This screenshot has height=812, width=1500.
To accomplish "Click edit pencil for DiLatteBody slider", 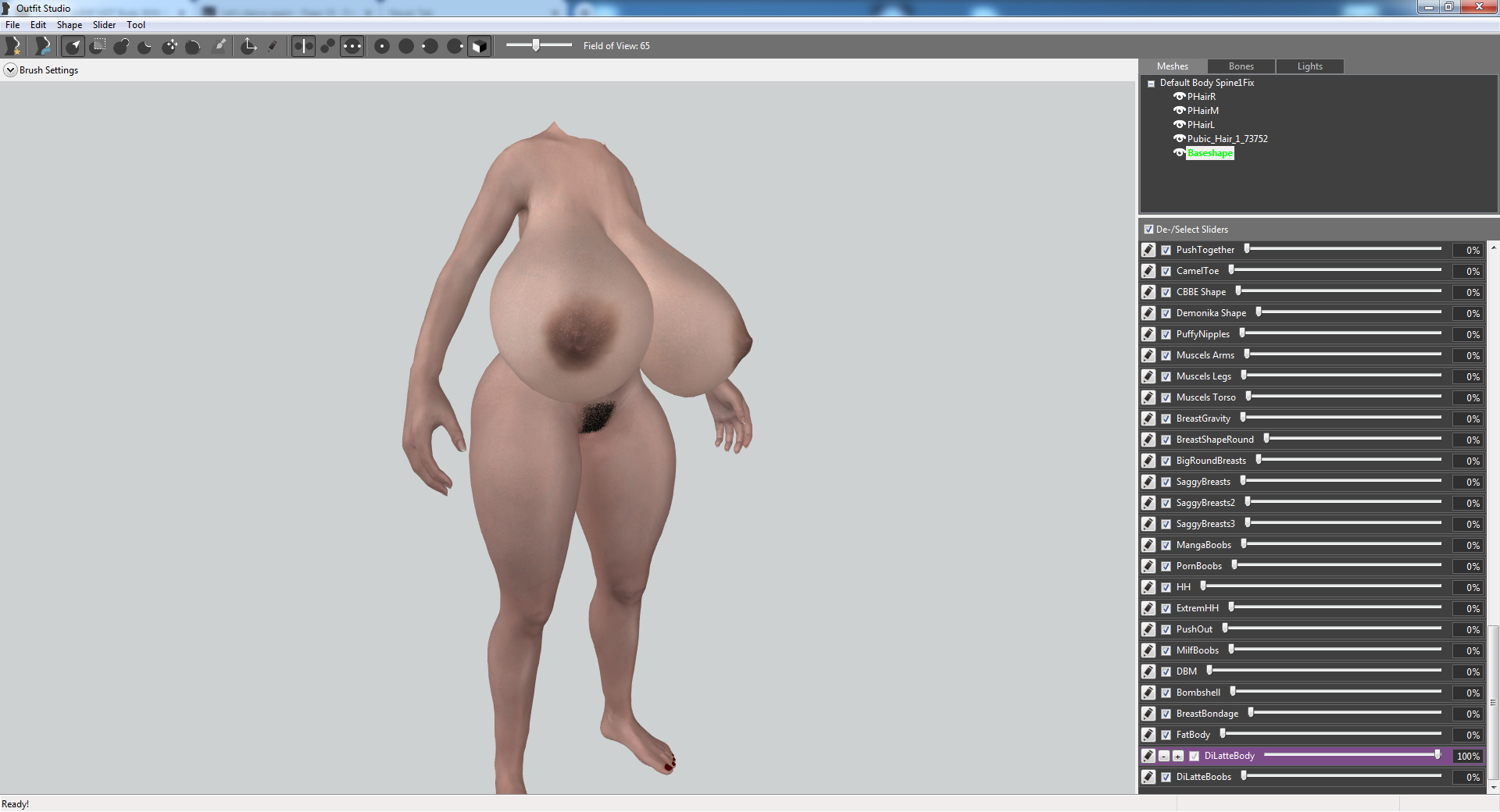I will (x=1148, y=756).
